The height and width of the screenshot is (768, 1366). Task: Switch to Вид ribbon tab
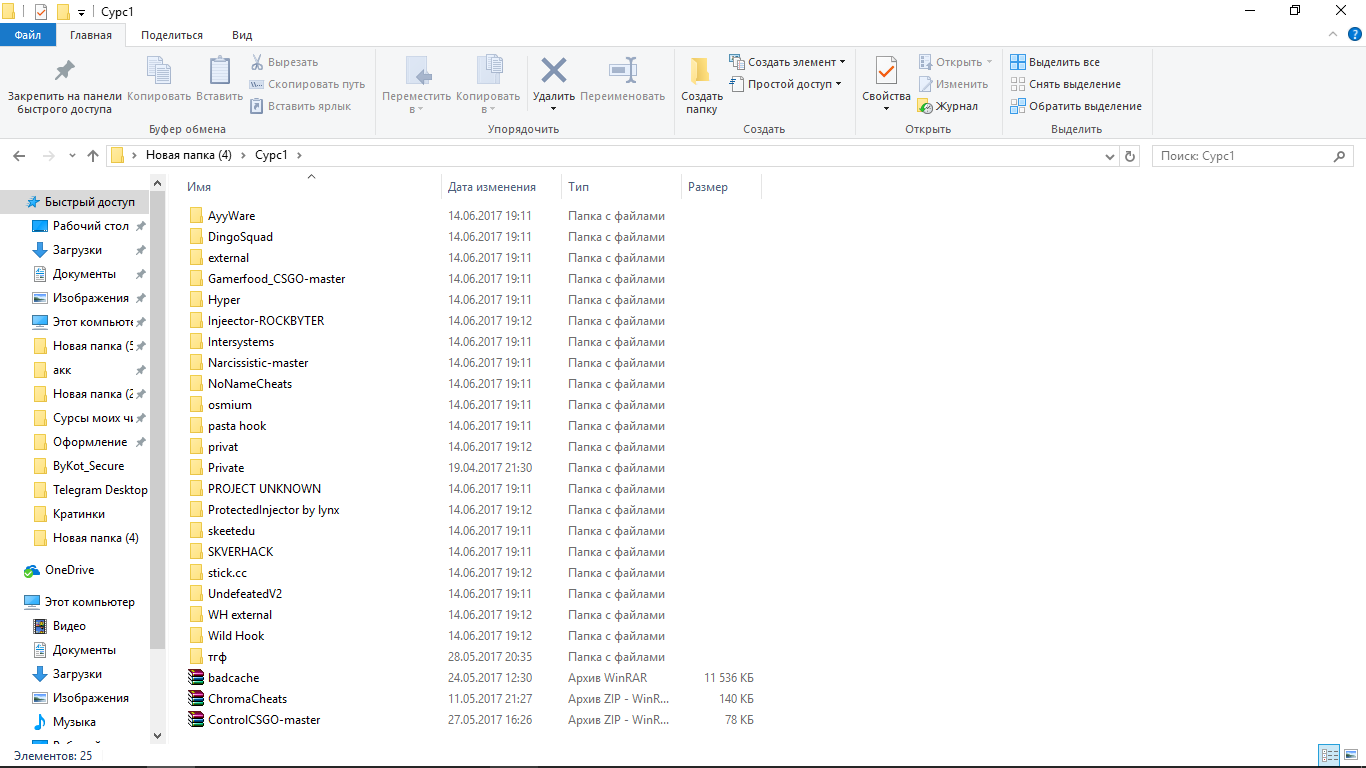point(242,35)
